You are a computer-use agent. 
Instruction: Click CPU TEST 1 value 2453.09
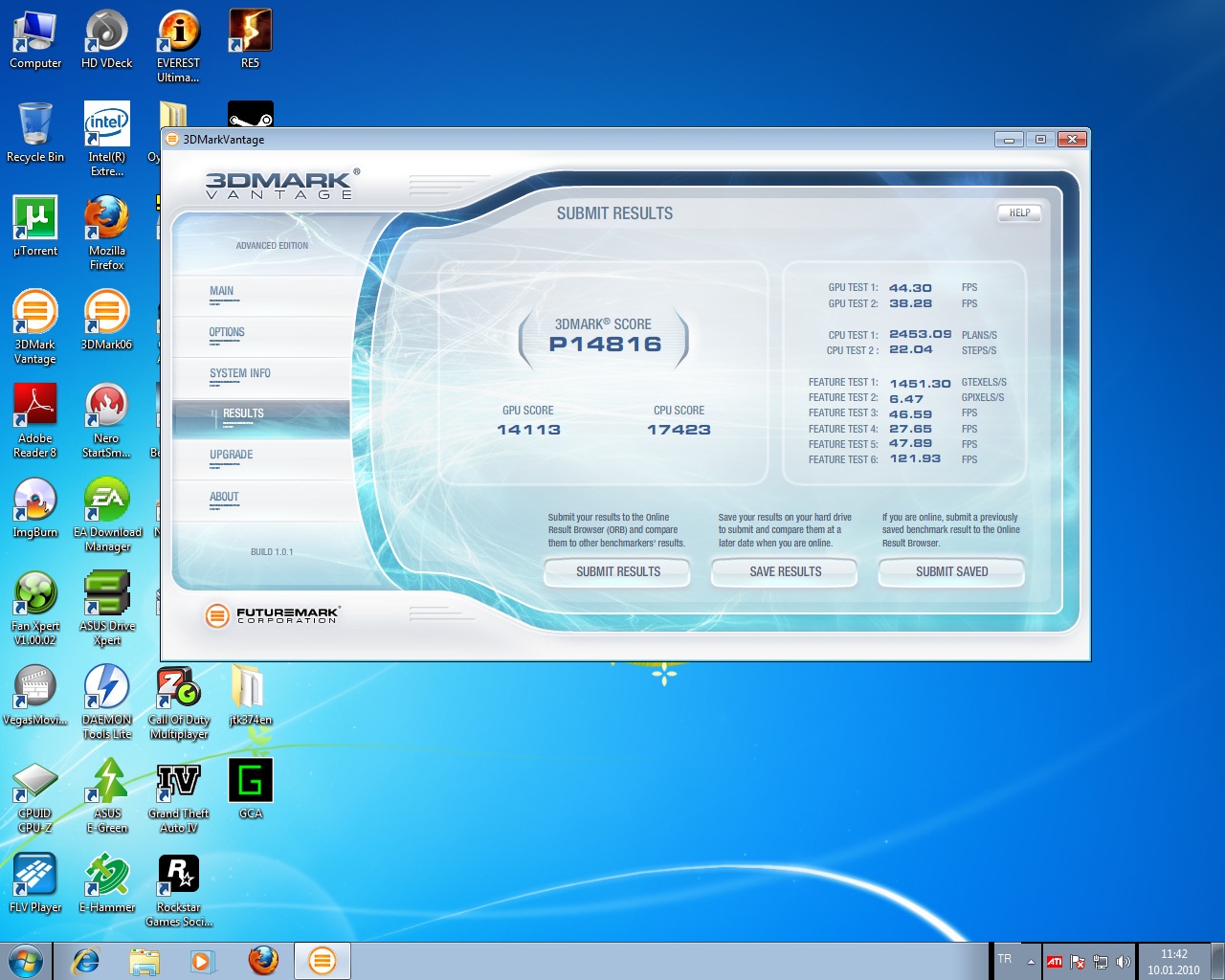point(920,334)
